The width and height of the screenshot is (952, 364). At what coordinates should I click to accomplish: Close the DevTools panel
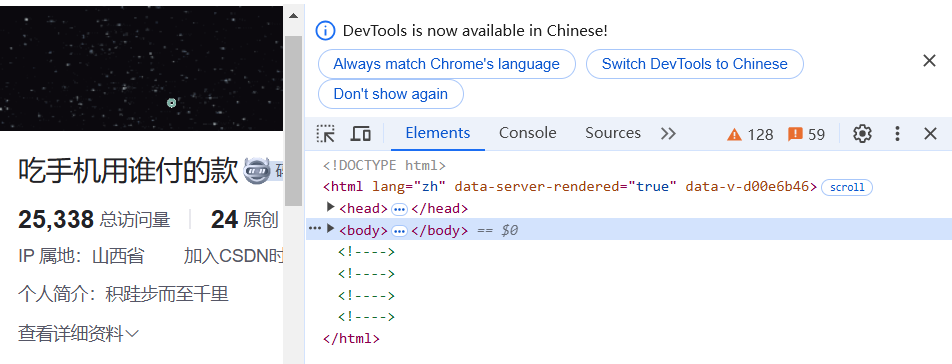coord(930,133)
